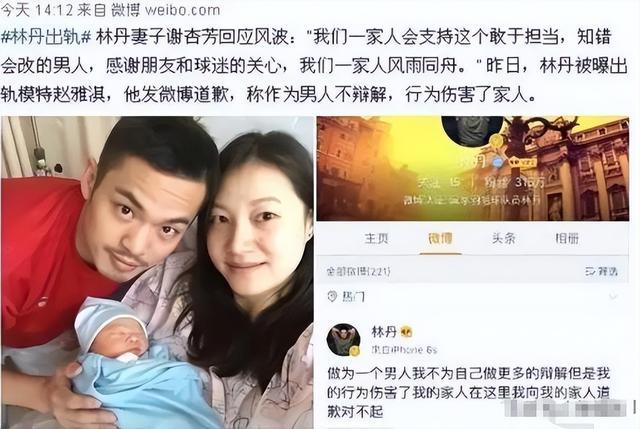Image resolution: width=640 pixels, height=429 pixels.
Task: Select the 微博 tab
Action: [x=440, y=238]
